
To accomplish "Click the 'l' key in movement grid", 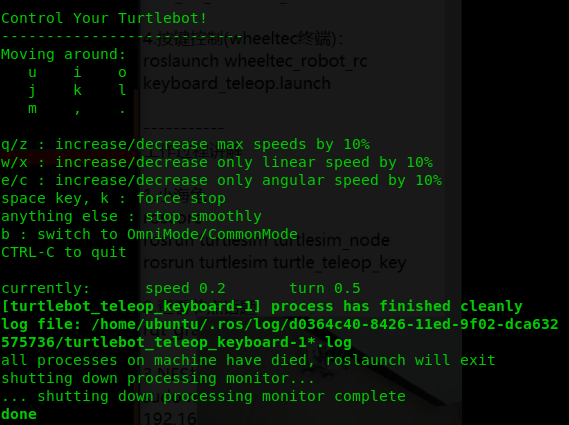I will coord(122,90).
